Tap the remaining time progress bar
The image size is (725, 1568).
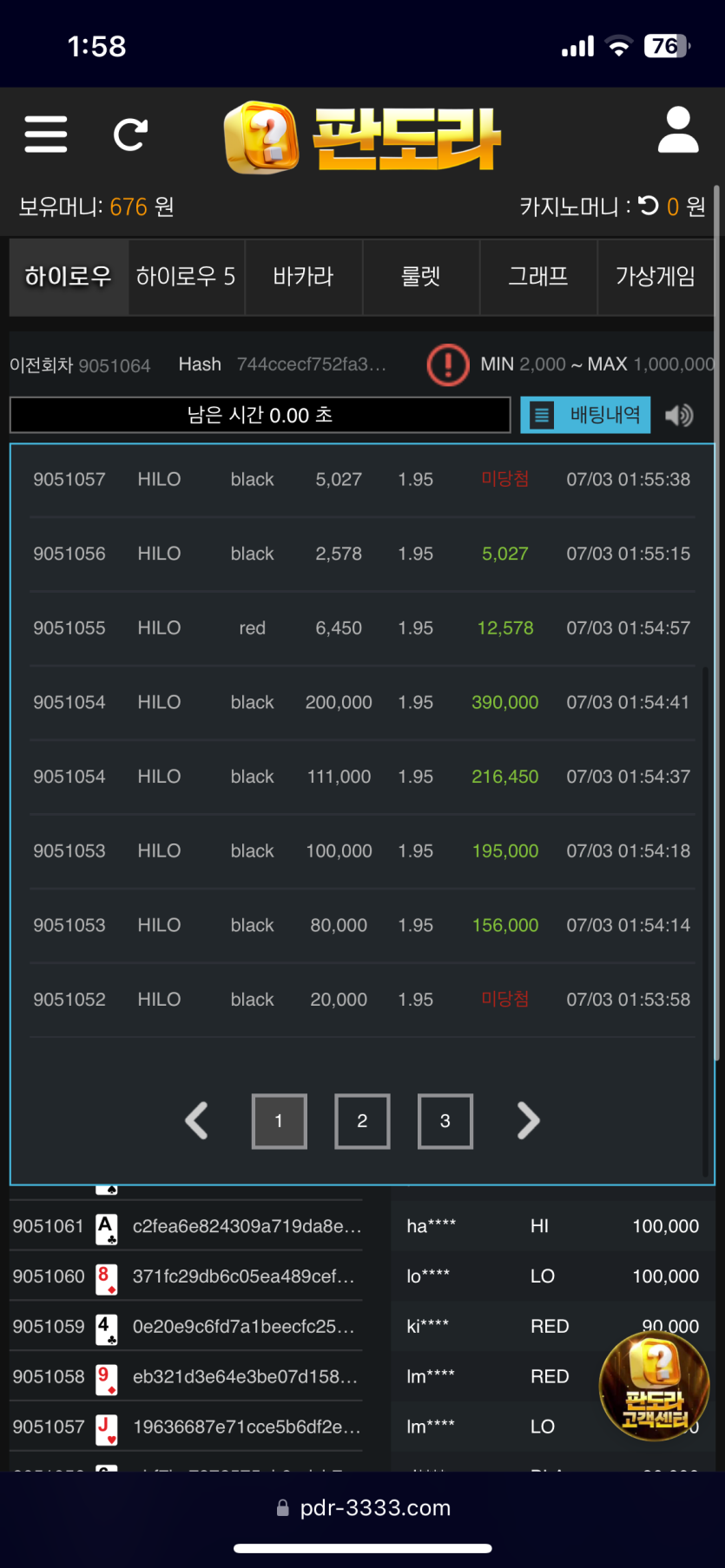click(x=260, y=415)
